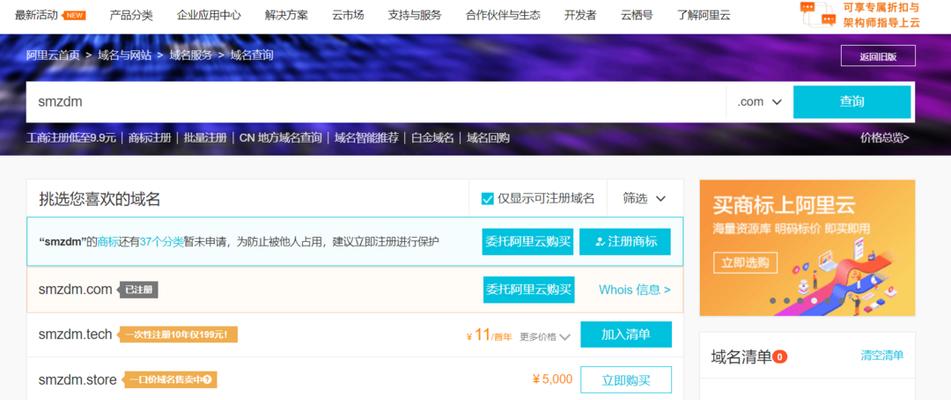
Task: Open the 开发者 menu
Action: click(x=580, y=15)
